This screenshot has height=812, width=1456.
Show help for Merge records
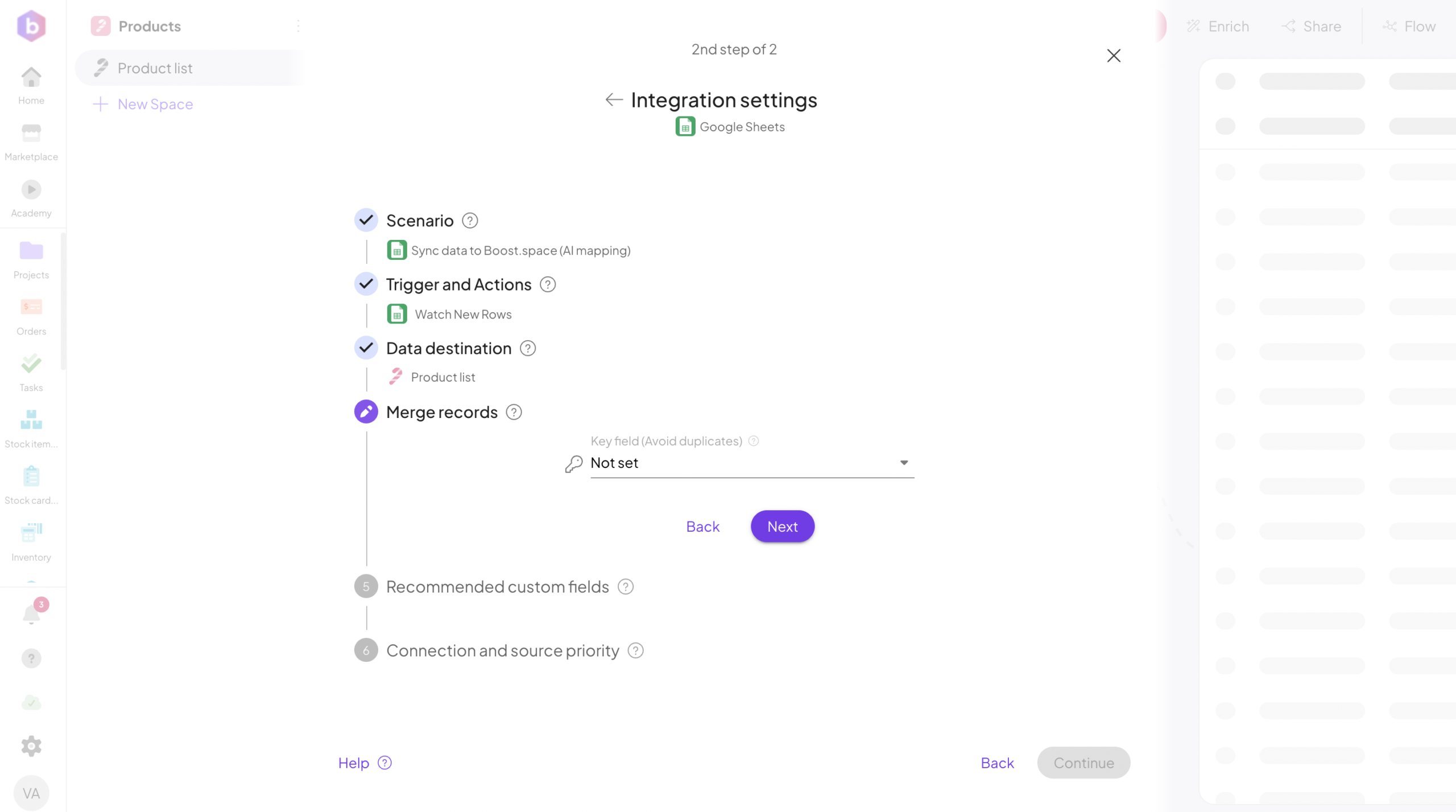click(x=514, y=412)
